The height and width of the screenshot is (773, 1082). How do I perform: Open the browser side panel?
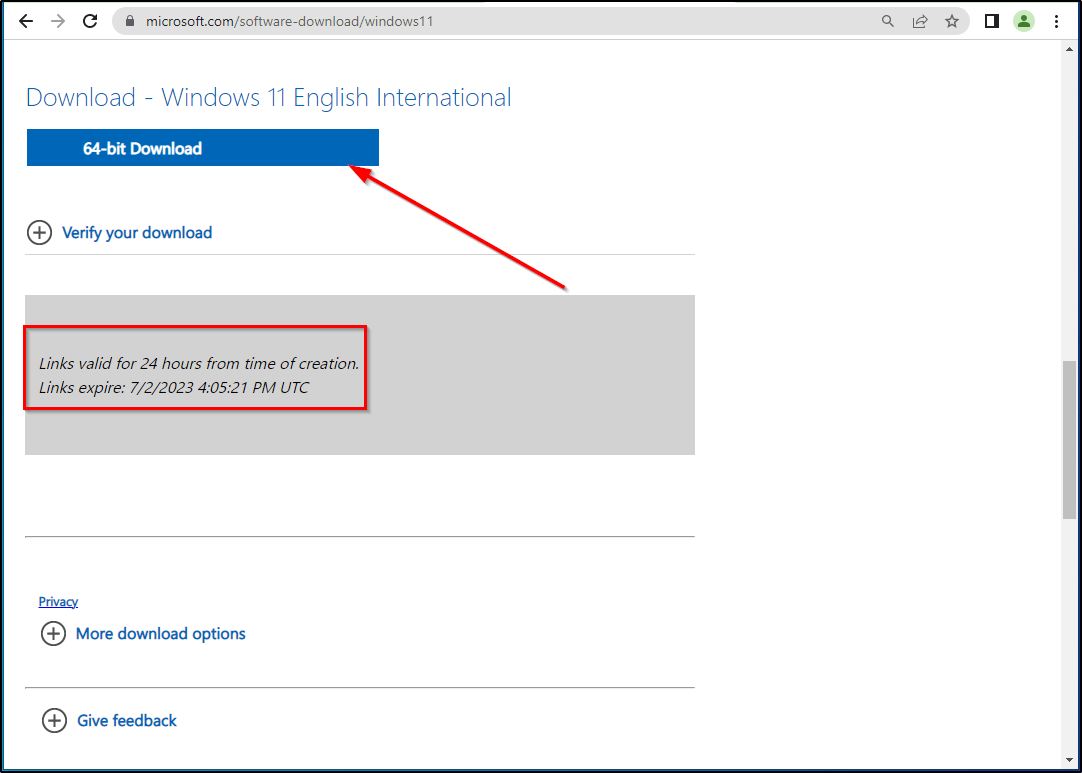tap(992, 21)
